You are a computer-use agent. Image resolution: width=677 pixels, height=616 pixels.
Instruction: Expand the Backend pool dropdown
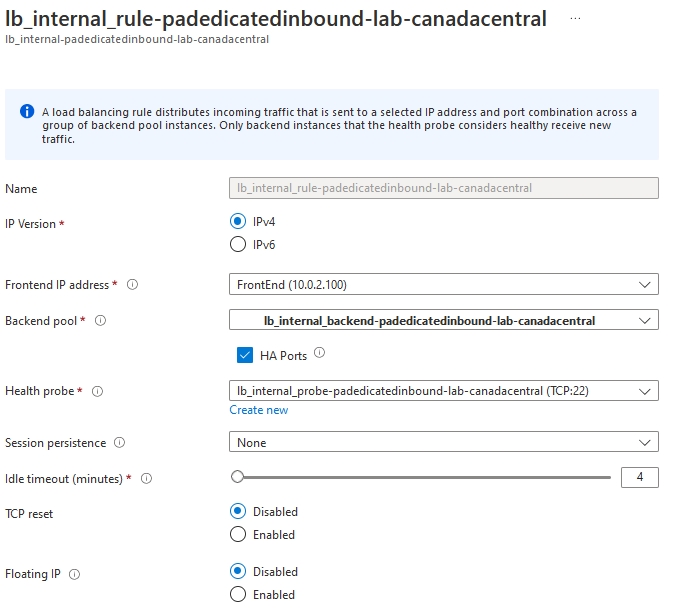[443, 321]
